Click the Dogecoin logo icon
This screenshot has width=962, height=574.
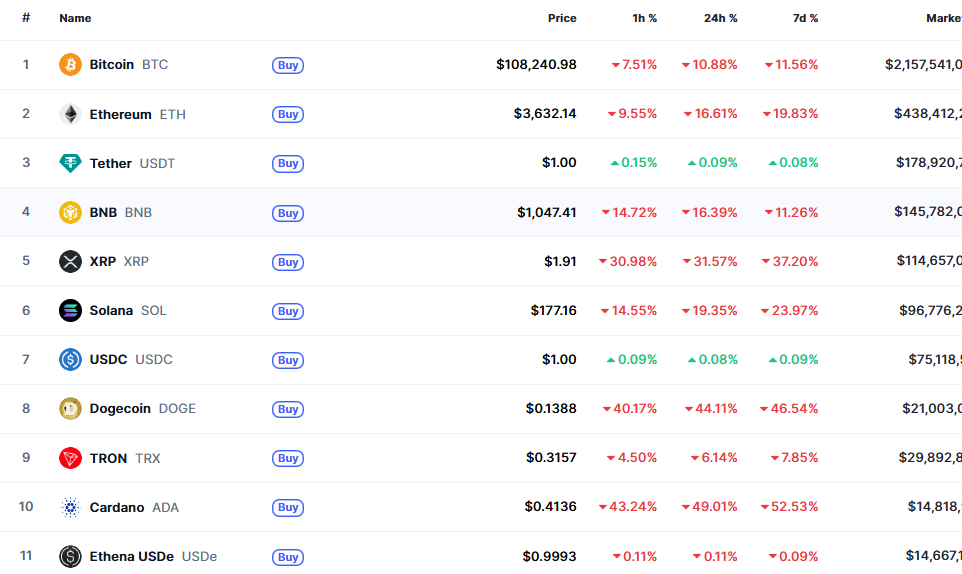tap(70, 408)
